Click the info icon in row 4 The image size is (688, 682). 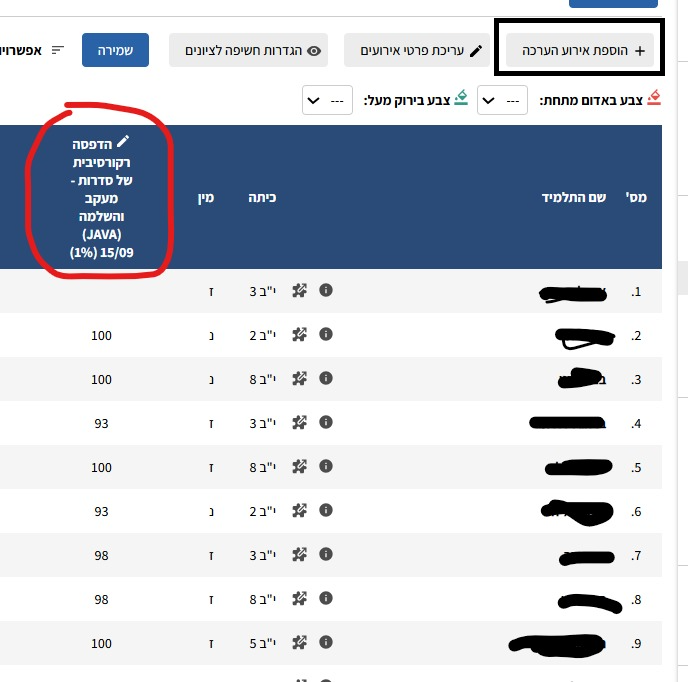[325, 423]
